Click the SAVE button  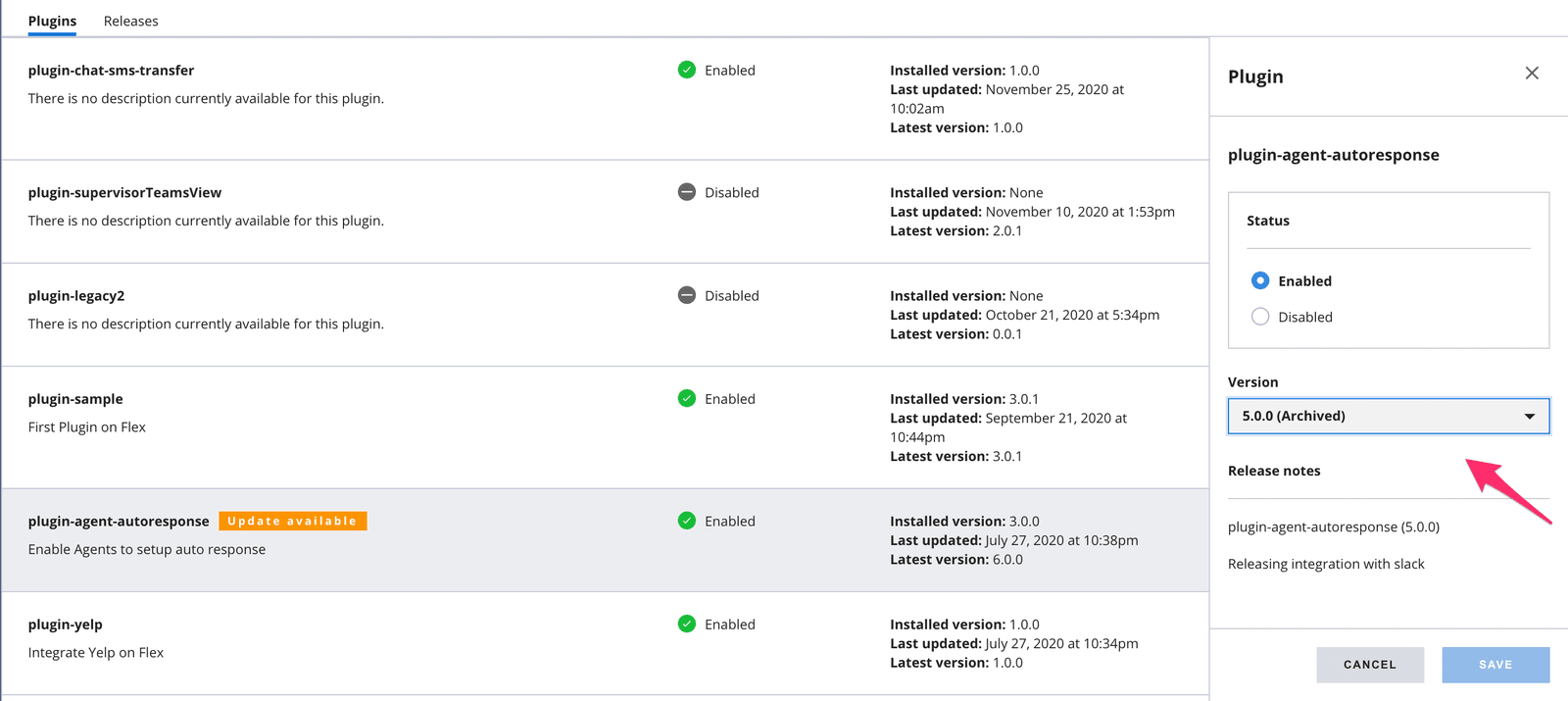tap(1494, 665)
